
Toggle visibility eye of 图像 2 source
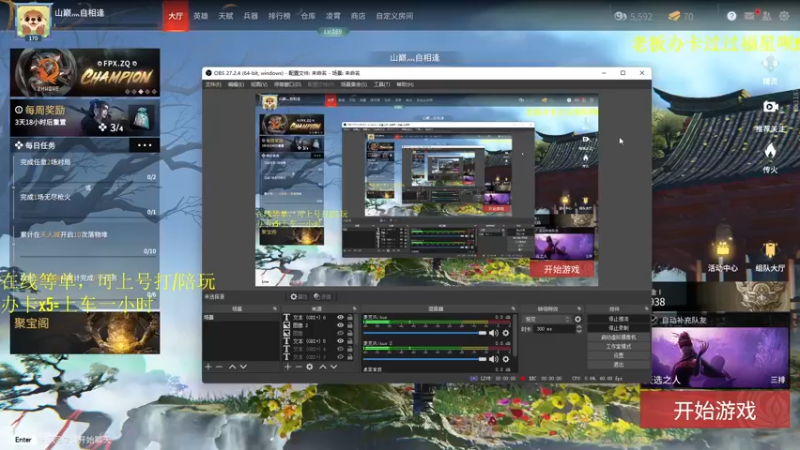(340, 325)
